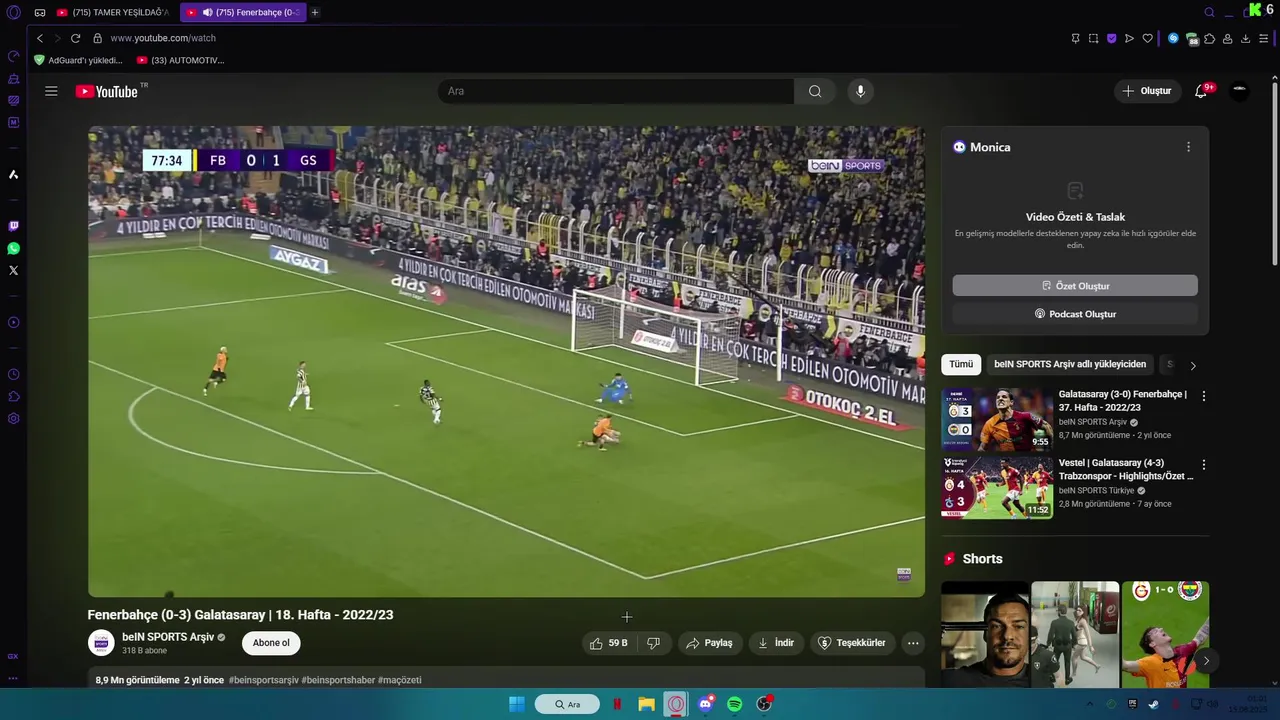The width and height of the screenshot is (1280, 720).
Task: Click the video player miniplayer corner icon
Action: click(904, 574)
